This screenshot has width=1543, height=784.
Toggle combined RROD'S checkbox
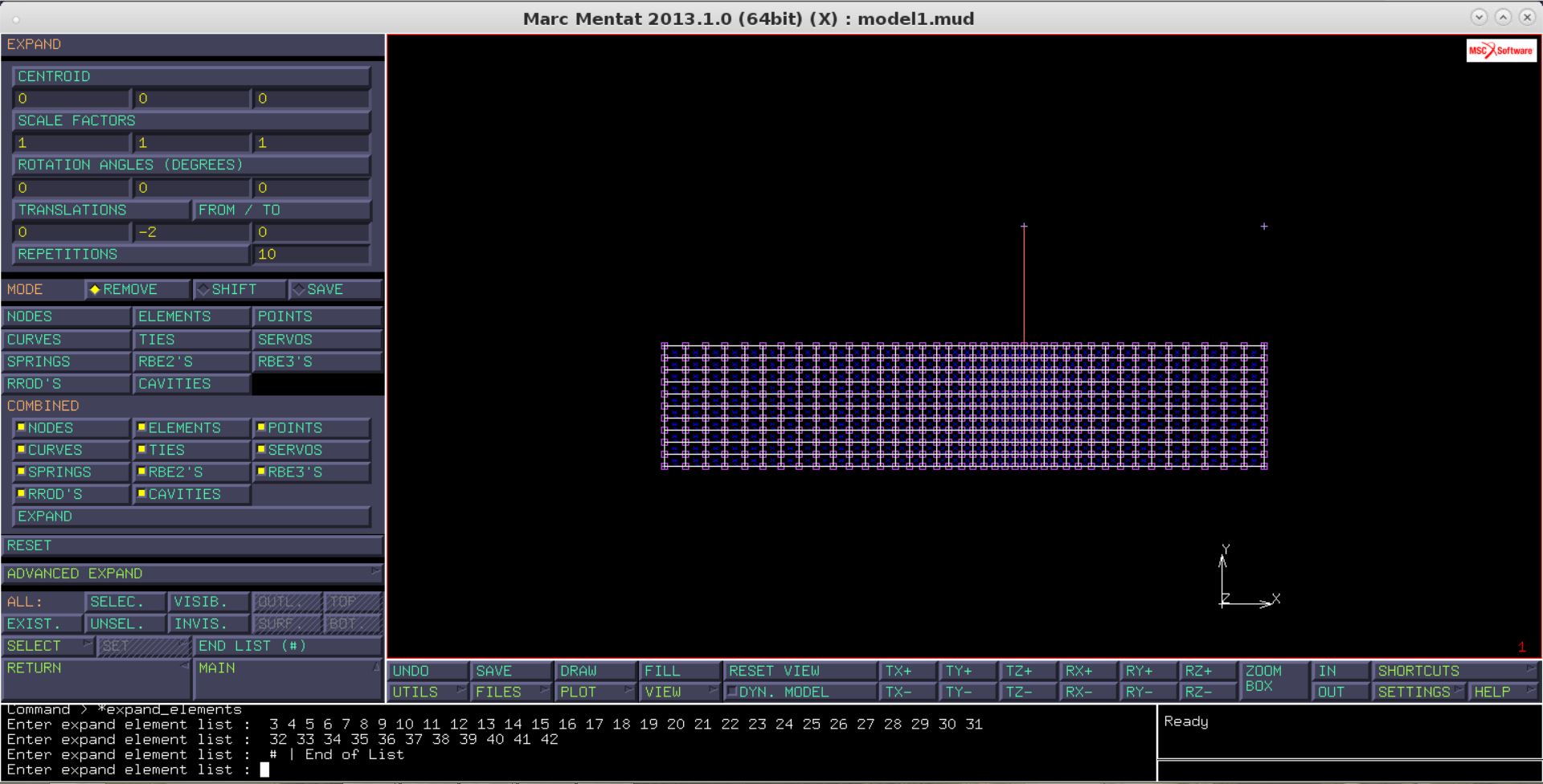(x=71, y=494)
